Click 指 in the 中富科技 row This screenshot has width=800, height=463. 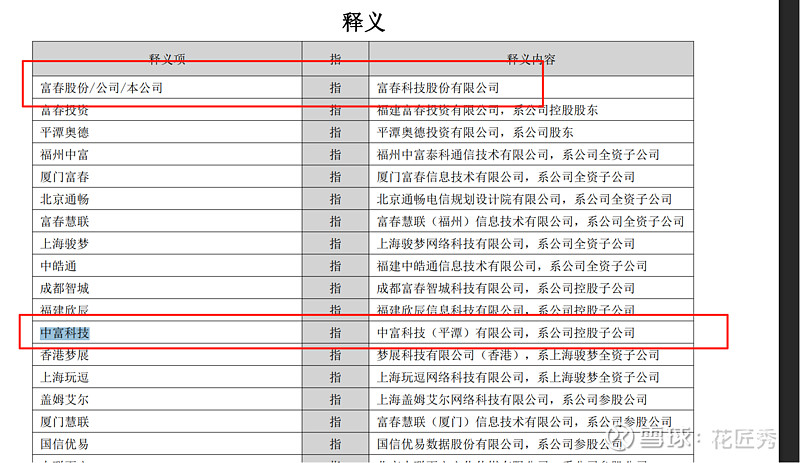335,333
